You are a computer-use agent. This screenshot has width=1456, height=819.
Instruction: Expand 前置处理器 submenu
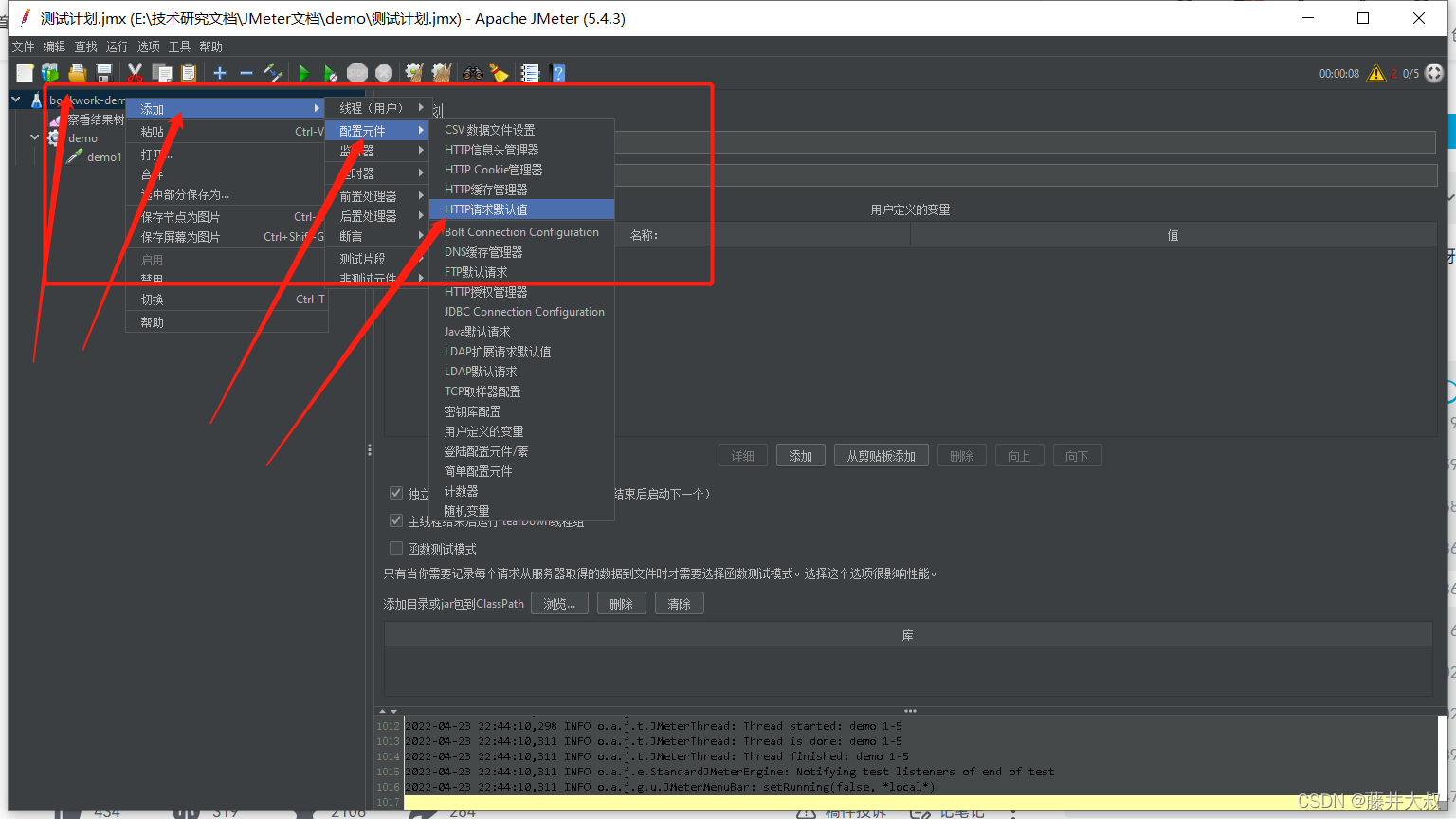coord(378,195)
